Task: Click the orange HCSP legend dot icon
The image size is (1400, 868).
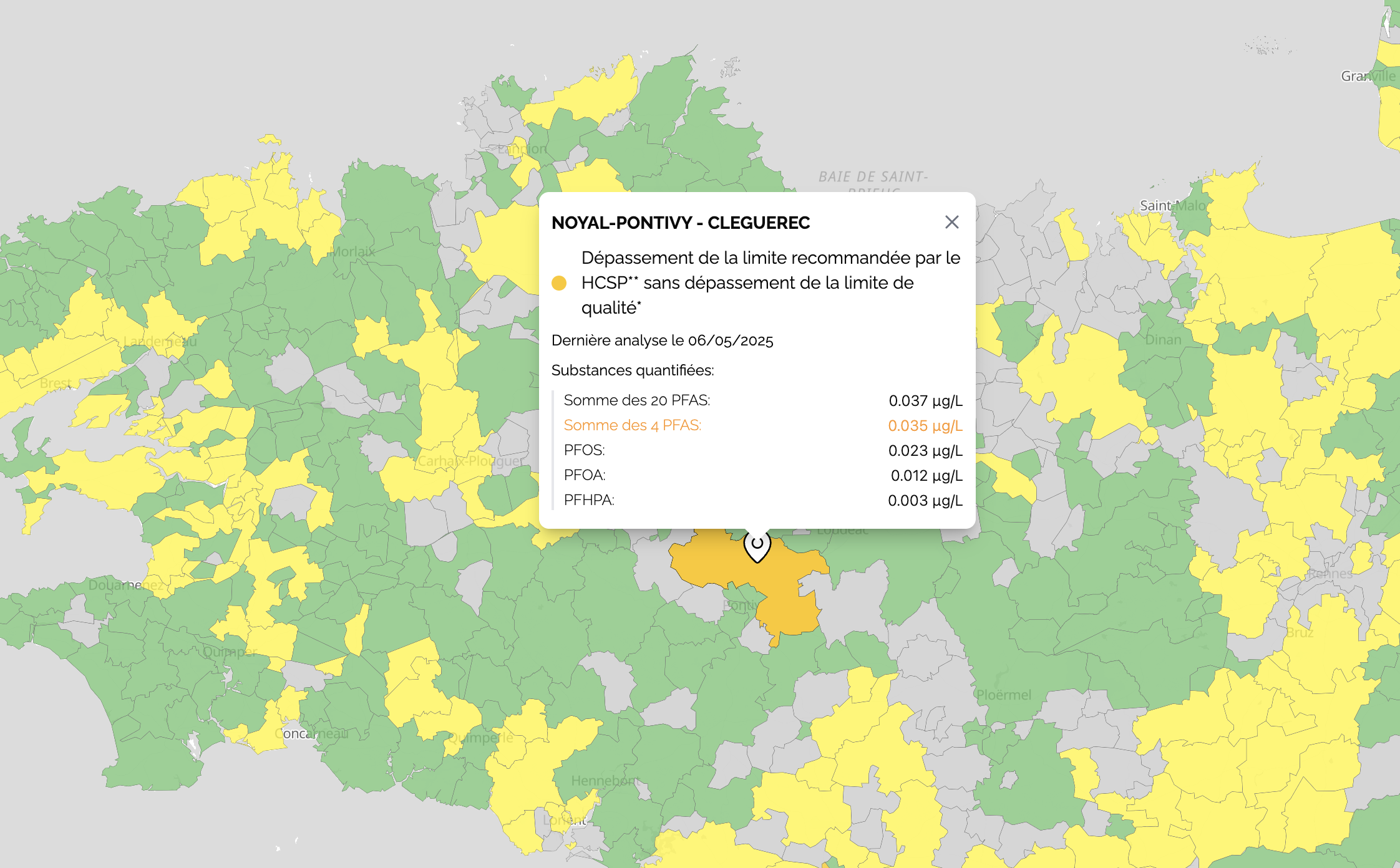Action: [560, 283]
